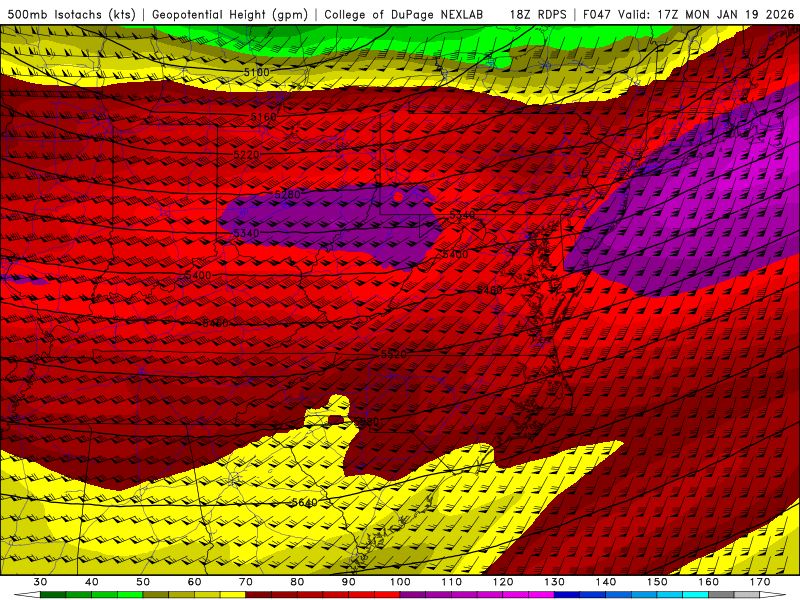Click the '90' color bar label
The width and height of the screenshot is (800, 600).
point(349,582)
